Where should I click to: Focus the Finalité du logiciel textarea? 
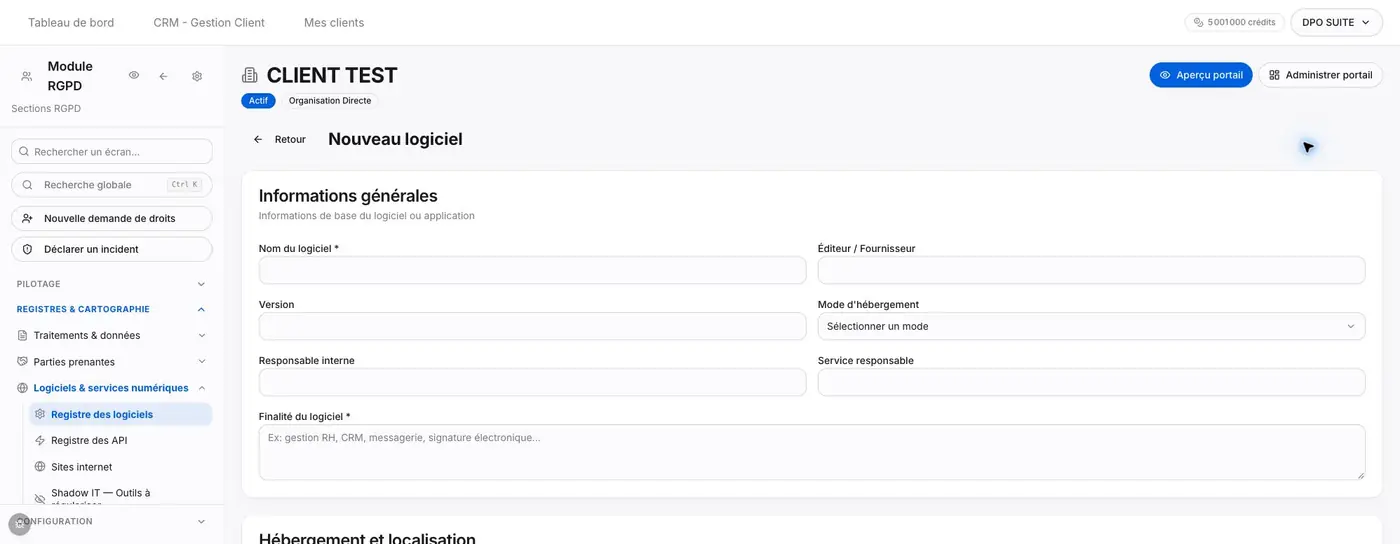tap(812, 452)
